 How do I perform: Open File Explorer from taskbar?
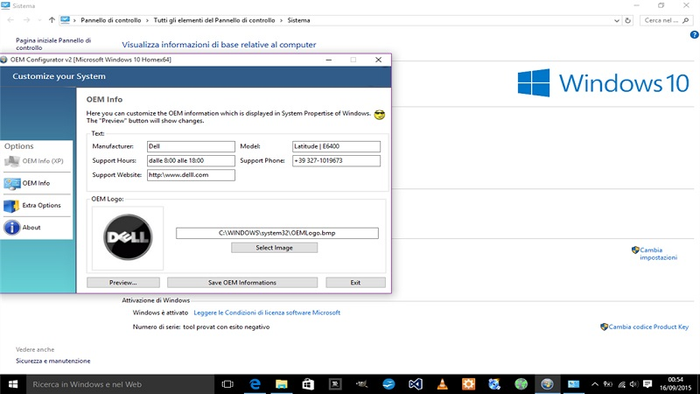281,384
